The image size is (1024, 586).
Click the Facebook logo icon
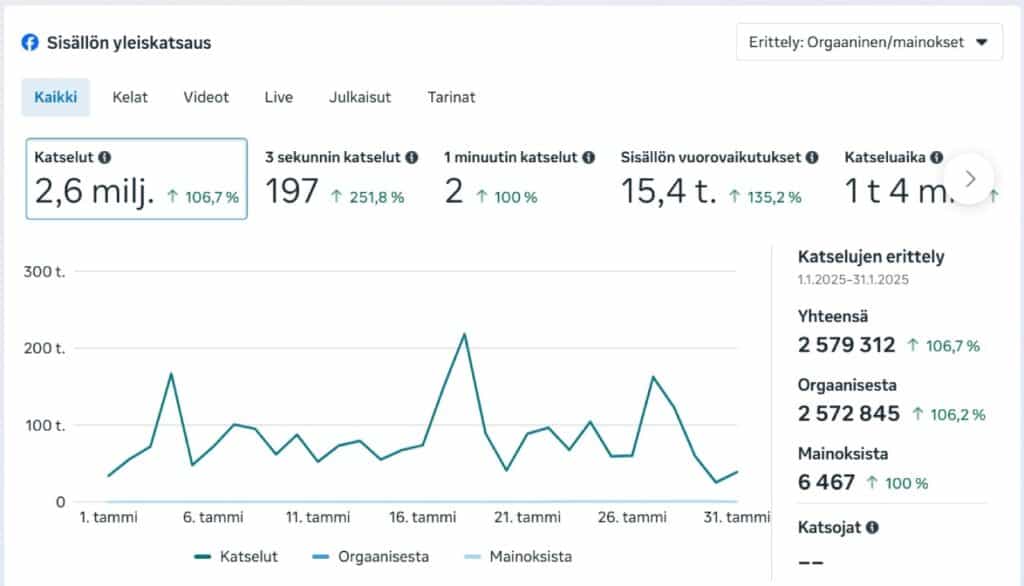point(30,42)
